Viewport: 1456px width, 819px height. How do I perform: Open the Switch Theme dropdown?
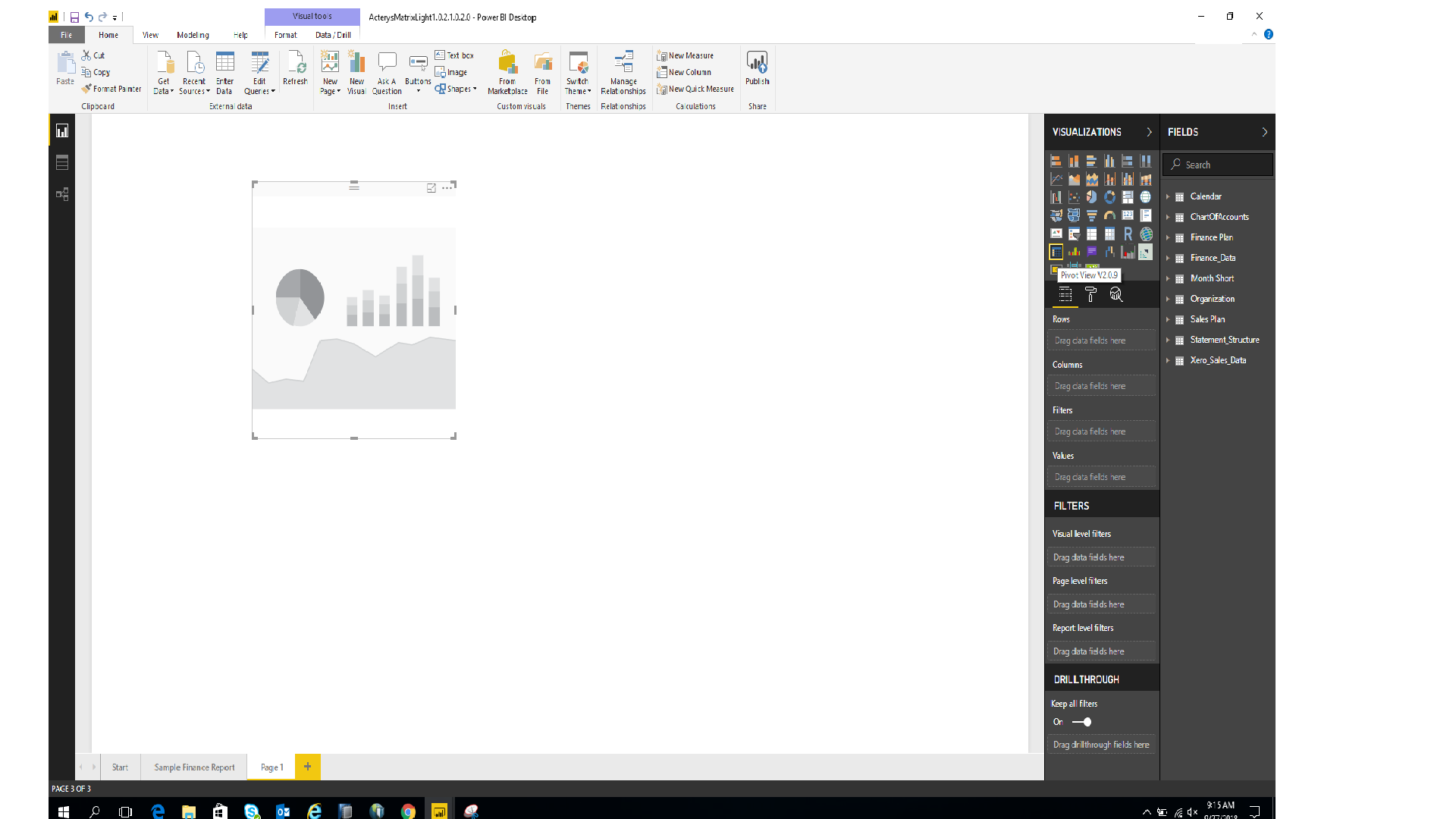coord(578,73)
